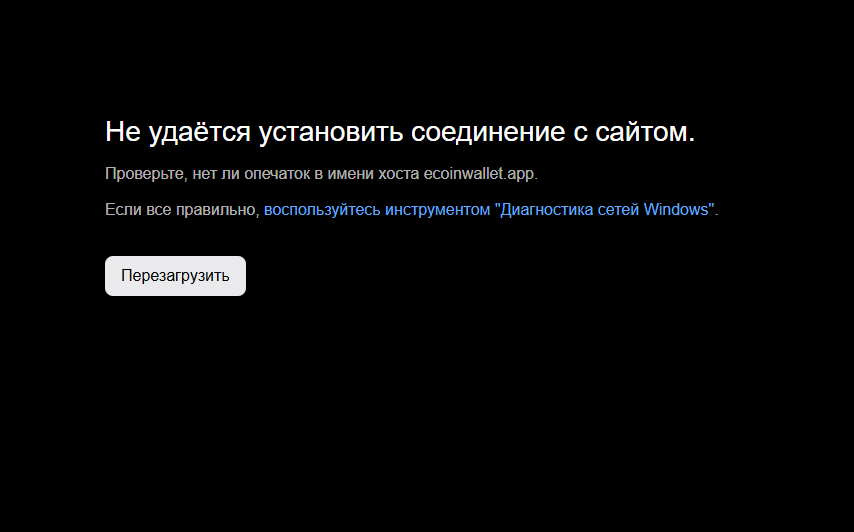The height and width of the screenshot is (532, 854).
Task: Click the word "Проверьте" in the first line
Action: 142,173
